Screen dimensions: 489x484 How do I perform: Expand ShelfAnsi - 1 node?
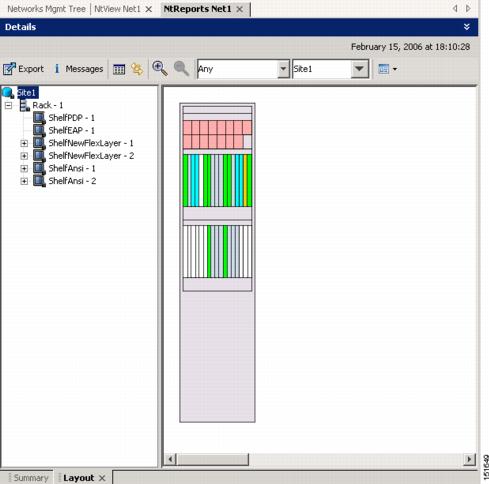click(24, 169)
